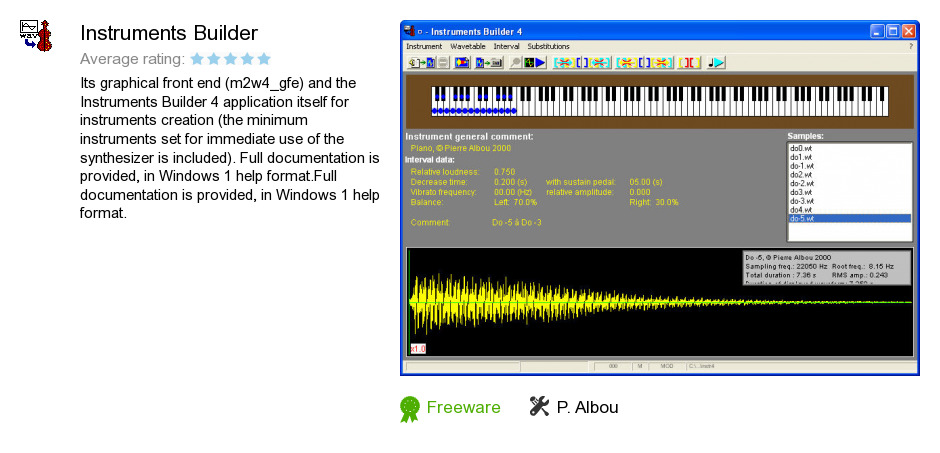This screenshot has width=940, height=453.
Task: Click the Vibrato frequency 00.00 (Hz) value
Action: (513, 192)
